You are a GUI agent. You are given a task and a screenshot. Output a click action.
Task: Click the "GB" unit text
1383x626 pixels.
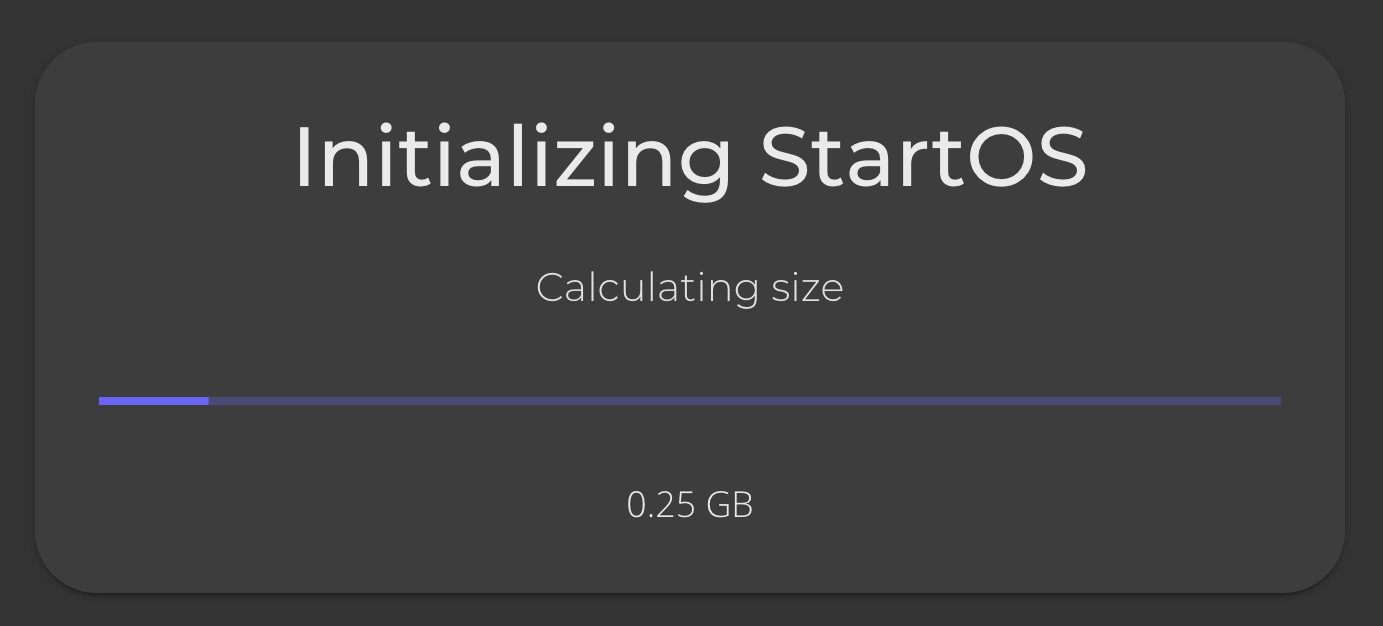click(729, 505)
